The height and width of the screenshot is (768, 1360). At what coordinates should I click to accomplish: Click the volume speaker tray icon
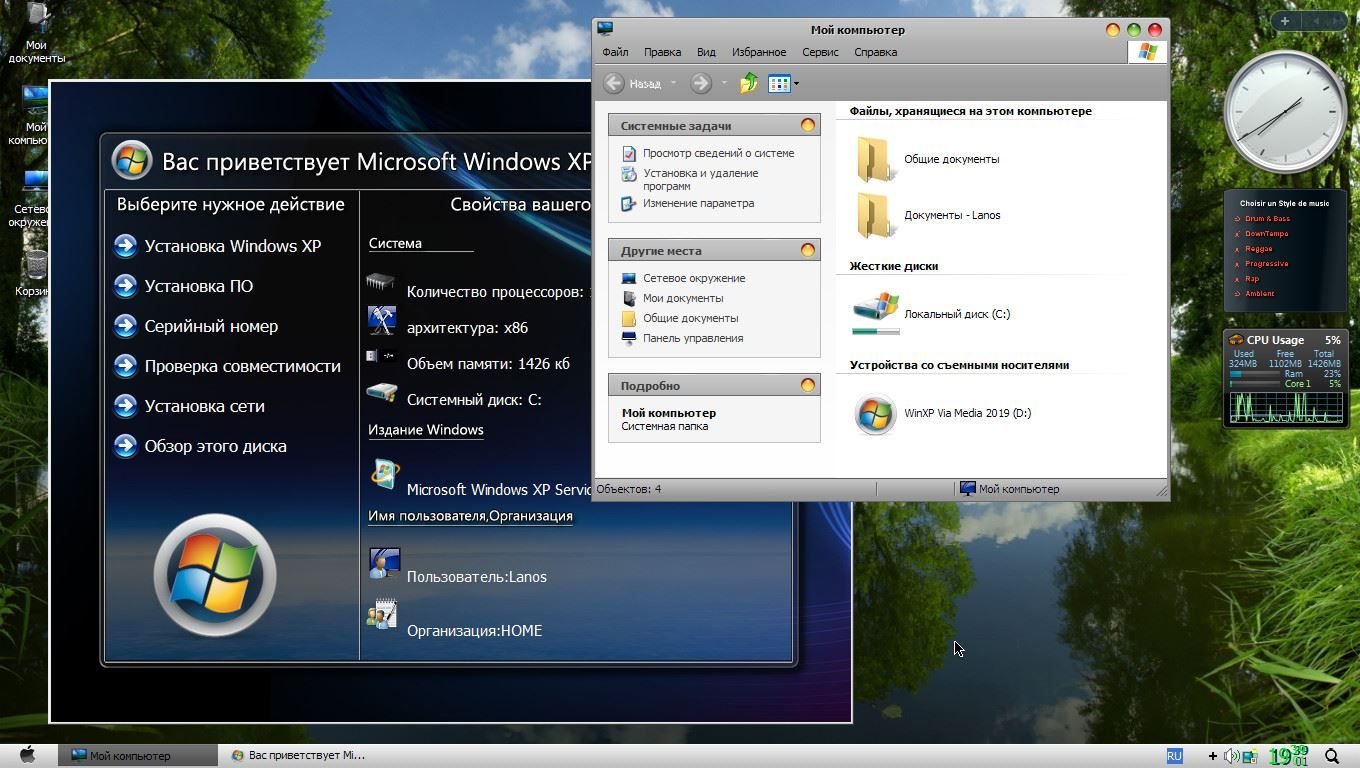(1231, 756)
